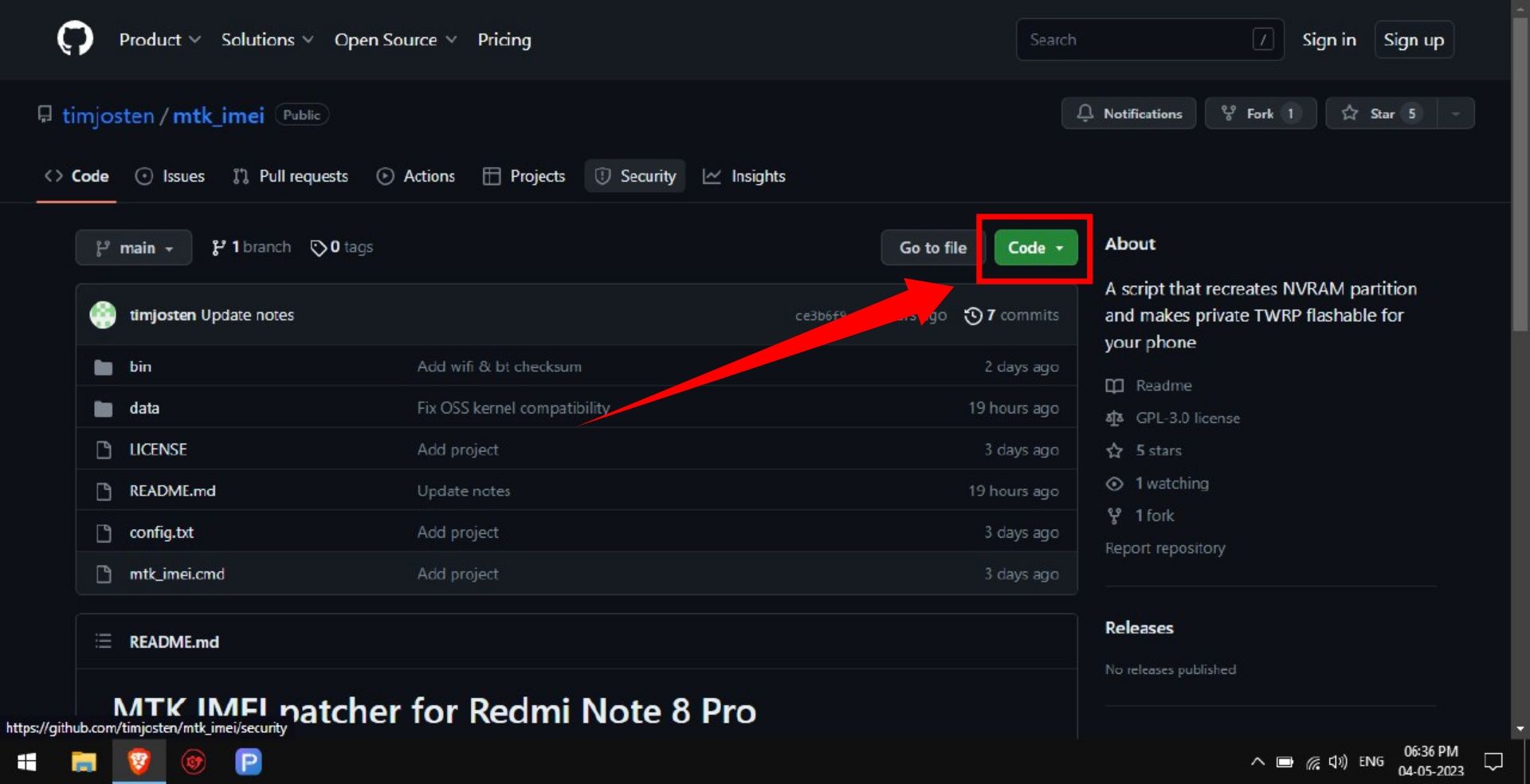Screen dimensions: 1530x784
Task: Open the Product menu
Action: point(159,39)
